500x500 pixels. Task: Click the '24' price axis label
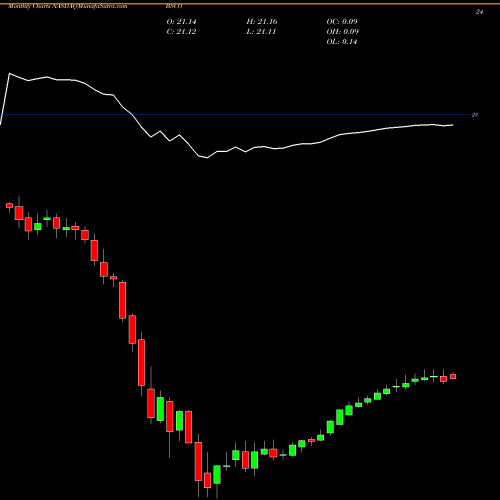pyautogui.click(x=479, y=12)
